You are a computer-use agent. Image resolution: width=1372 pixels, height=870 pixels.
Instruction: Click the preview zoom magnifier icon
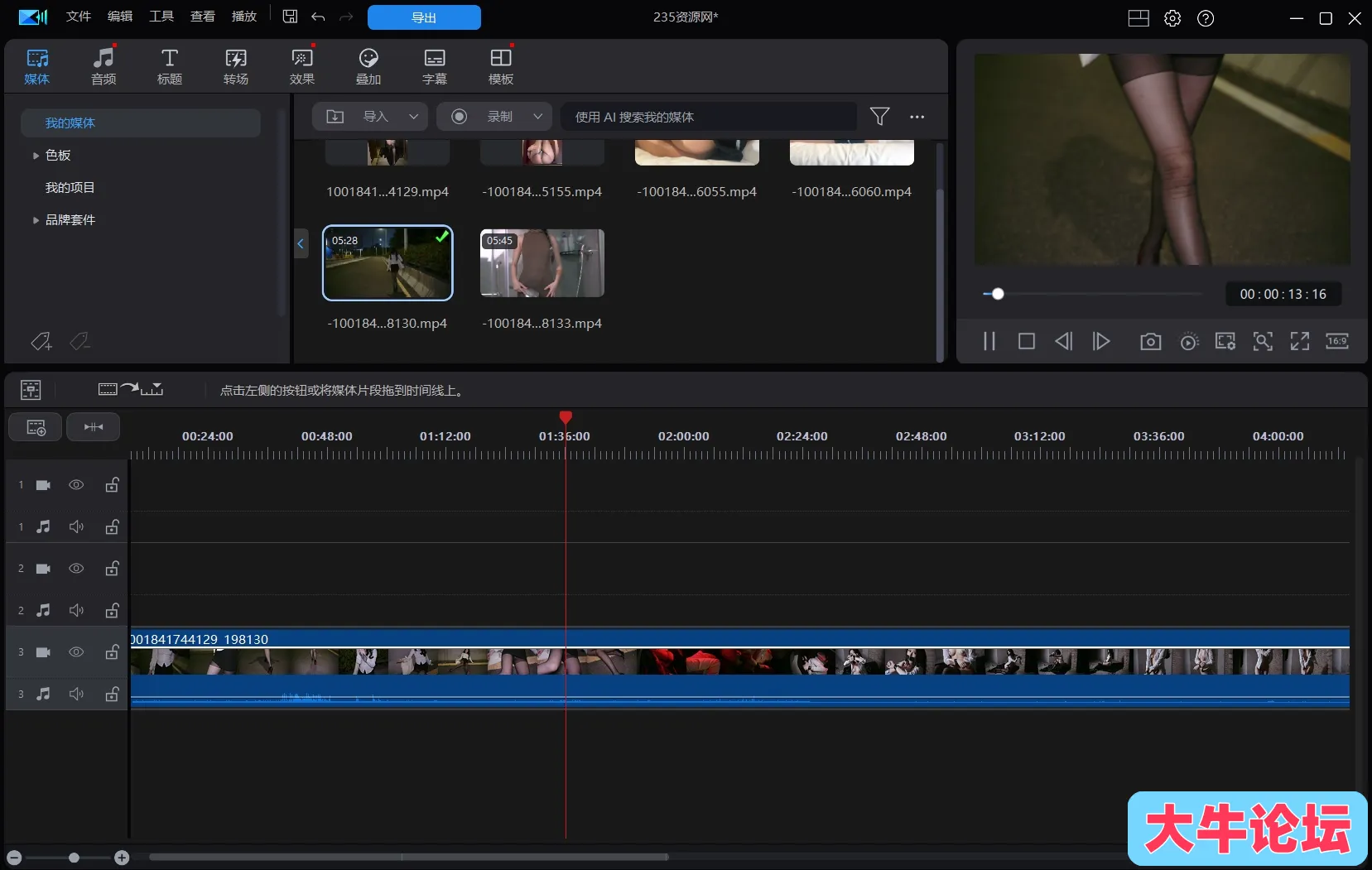tap(1263, 341)
